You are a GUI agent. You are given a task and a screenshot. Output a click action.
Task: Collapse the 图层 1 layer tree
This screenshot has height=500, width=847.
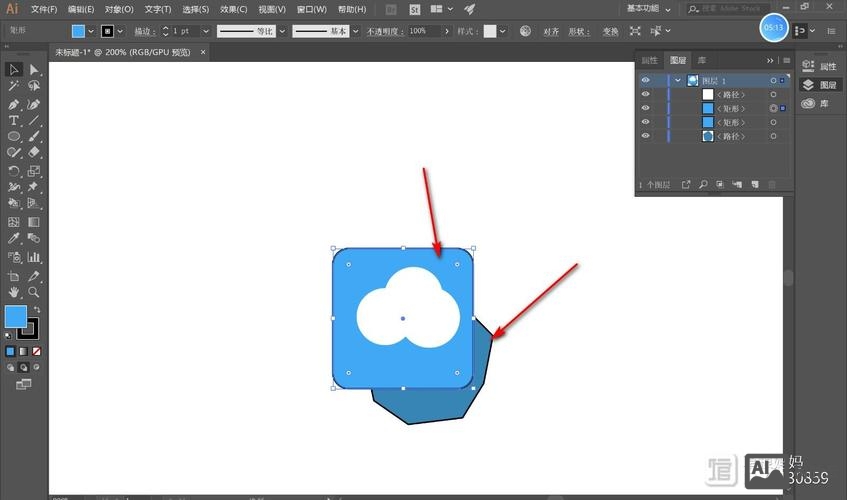[678, 80]
